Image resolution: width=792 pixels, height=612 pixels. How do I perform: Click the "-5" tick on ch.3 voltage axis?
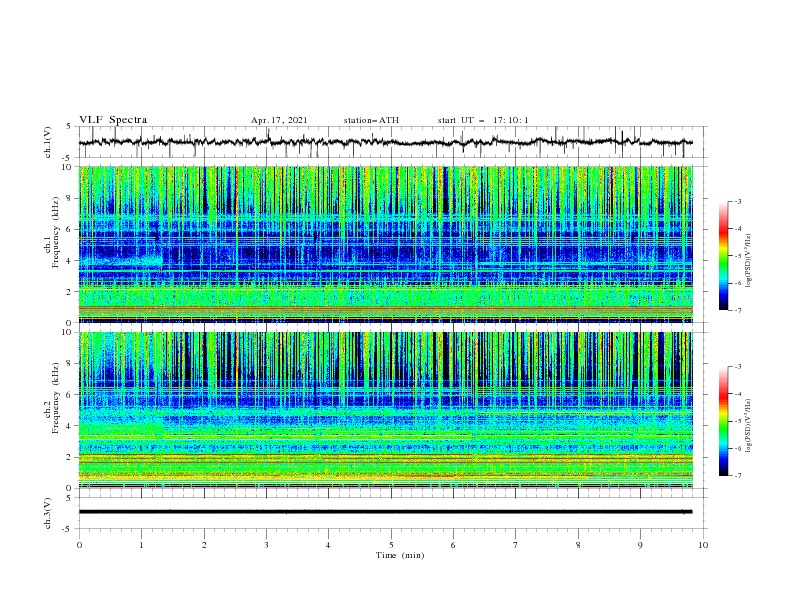coord(68,529)
